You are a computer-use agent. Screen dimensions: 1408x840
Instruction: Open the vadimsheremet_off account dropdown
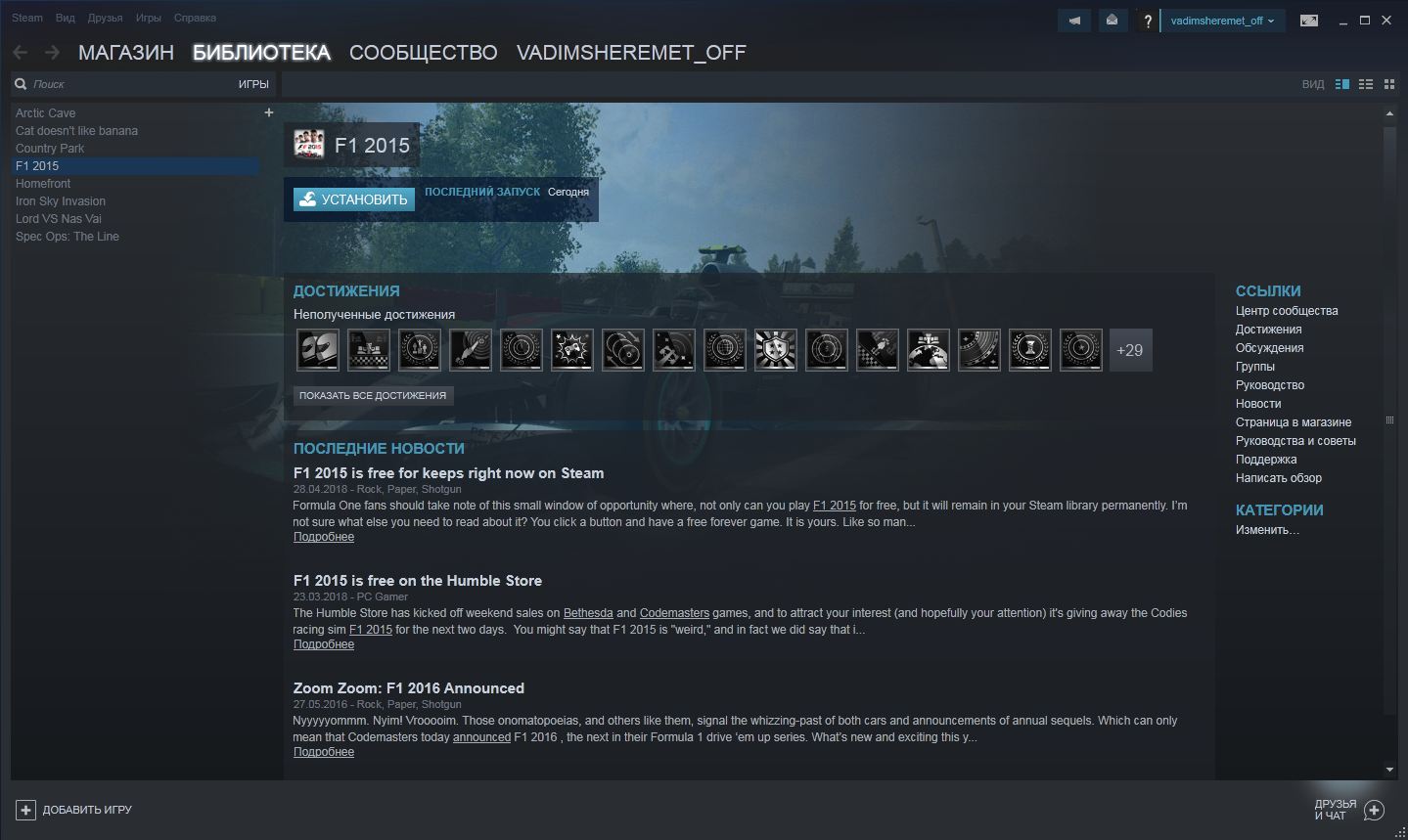click(x=1222, y=21)
